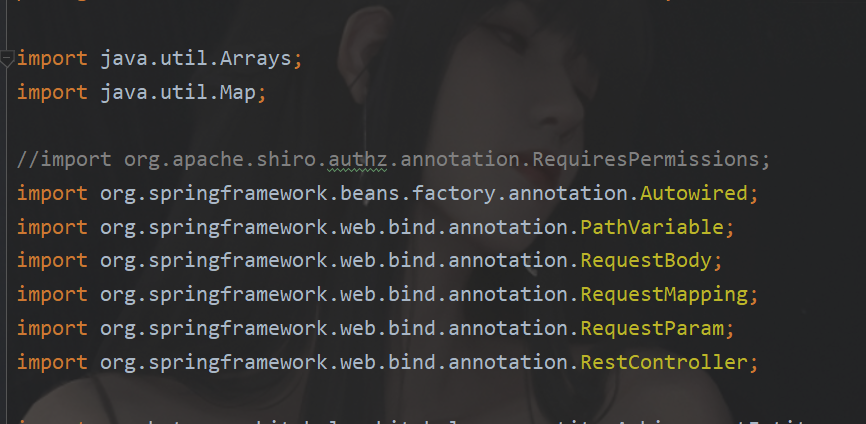Click the underlined word 'authz'
Screen dimensions: 866x424
click(357, 160)
